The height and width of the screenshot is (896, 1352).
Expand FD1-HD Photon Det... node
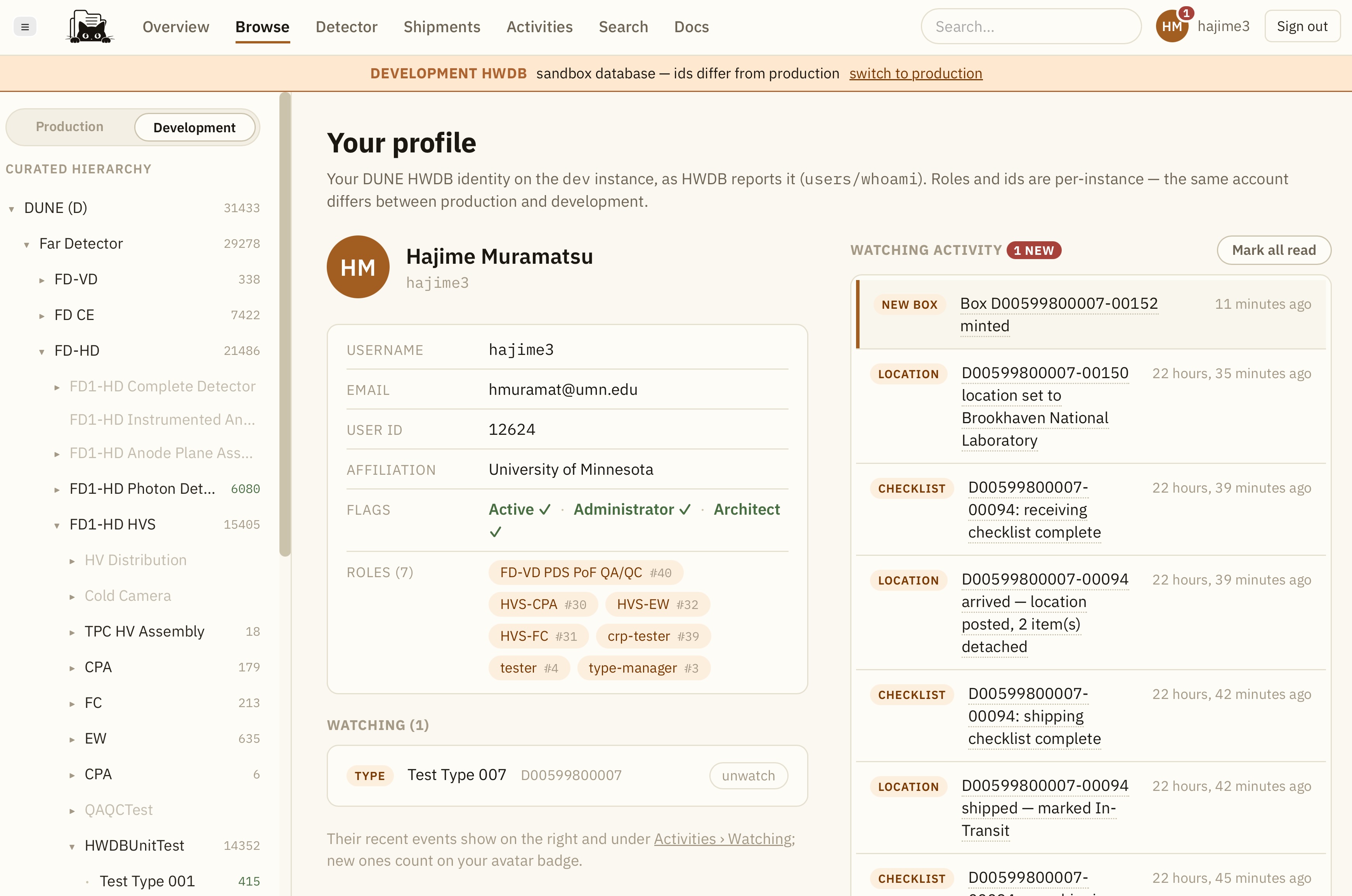(57, 490)
